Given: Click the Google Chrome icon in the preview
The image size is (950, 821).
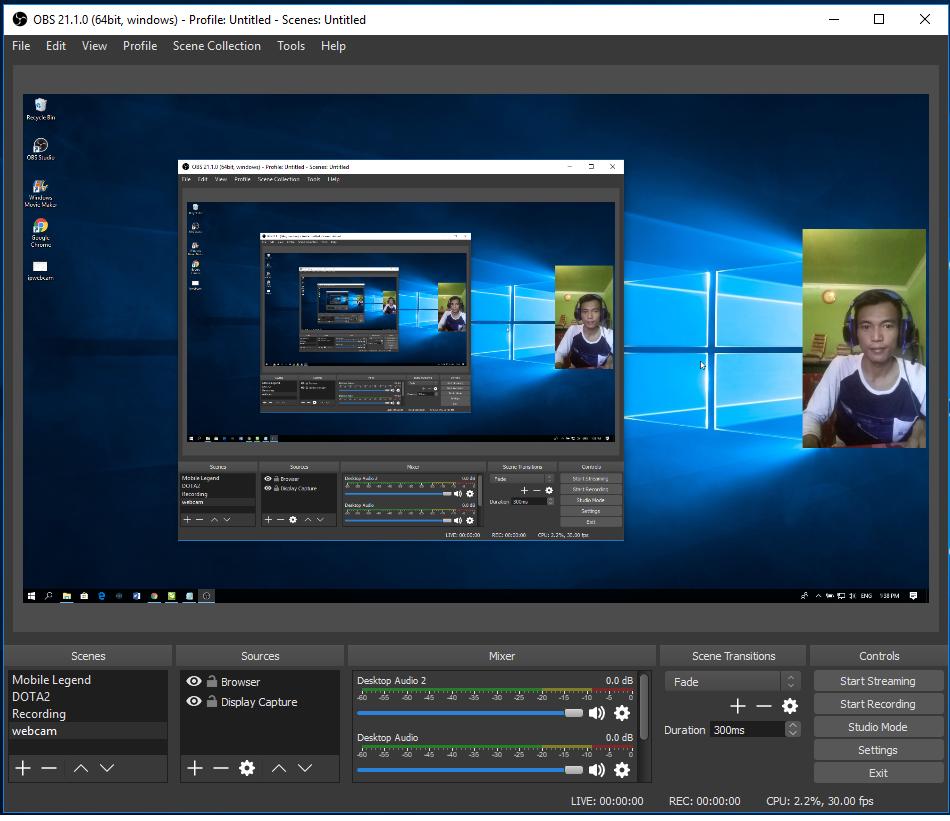Looking at the screenshot, I should [41, 233].
